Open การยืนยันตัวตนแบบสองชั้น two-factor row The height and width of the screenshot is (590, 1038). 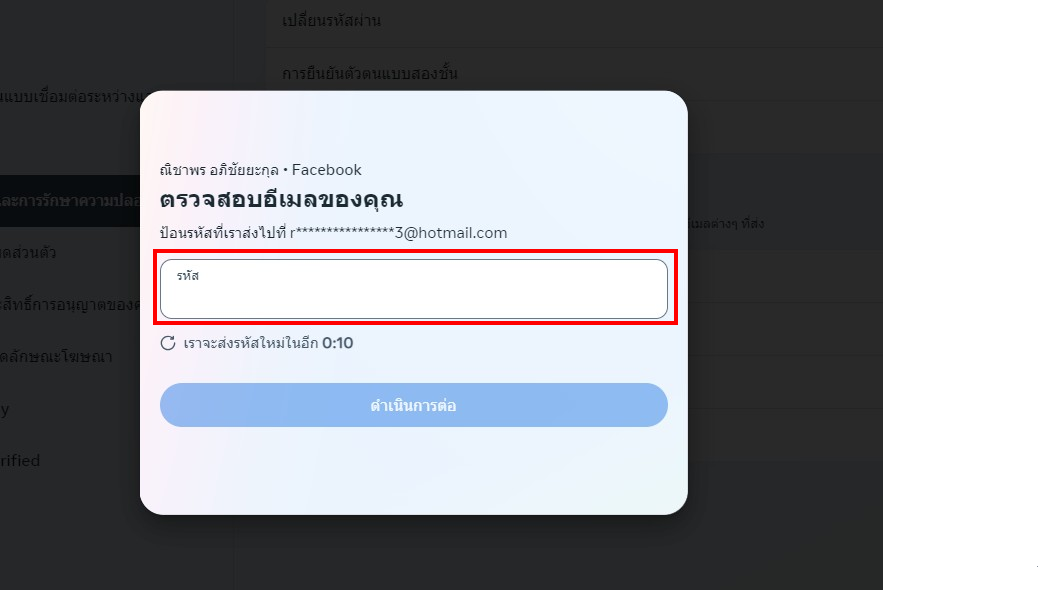[x=573, y=74]
